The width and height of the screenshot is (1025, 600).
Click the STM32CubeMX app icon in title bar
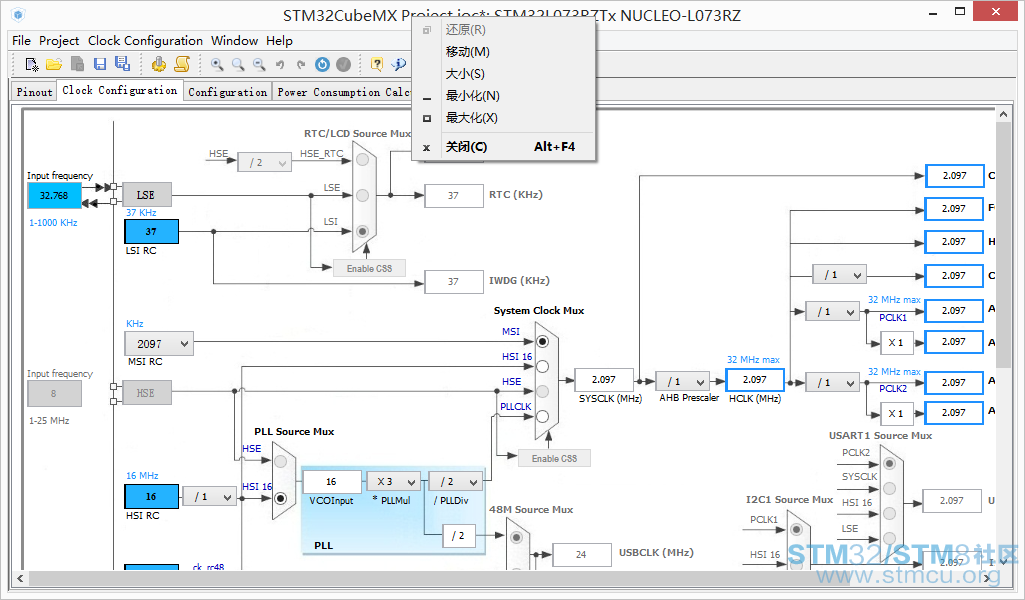pos(18,14)
